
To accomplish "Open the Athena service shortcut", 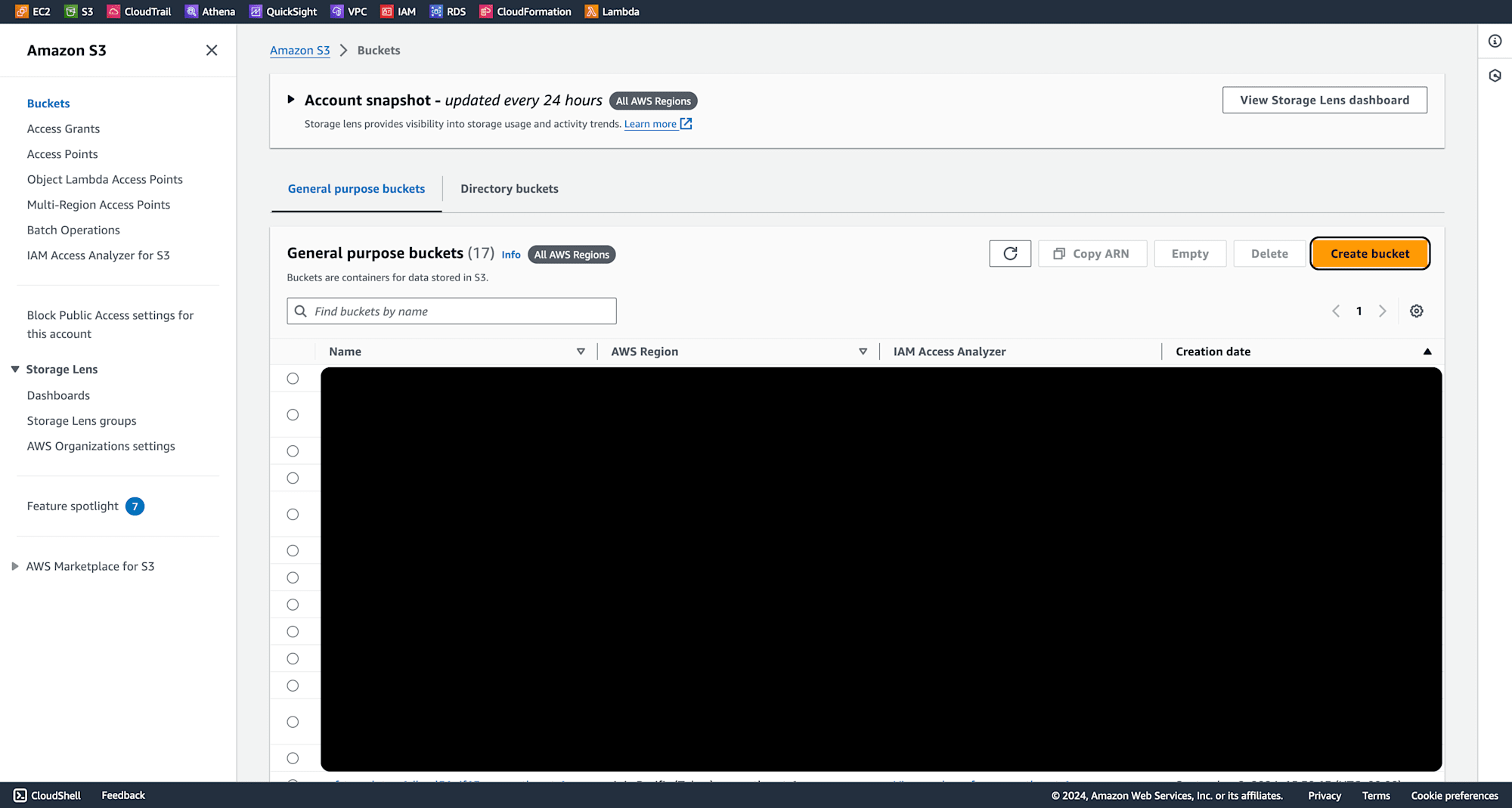I will pos(210,11).
